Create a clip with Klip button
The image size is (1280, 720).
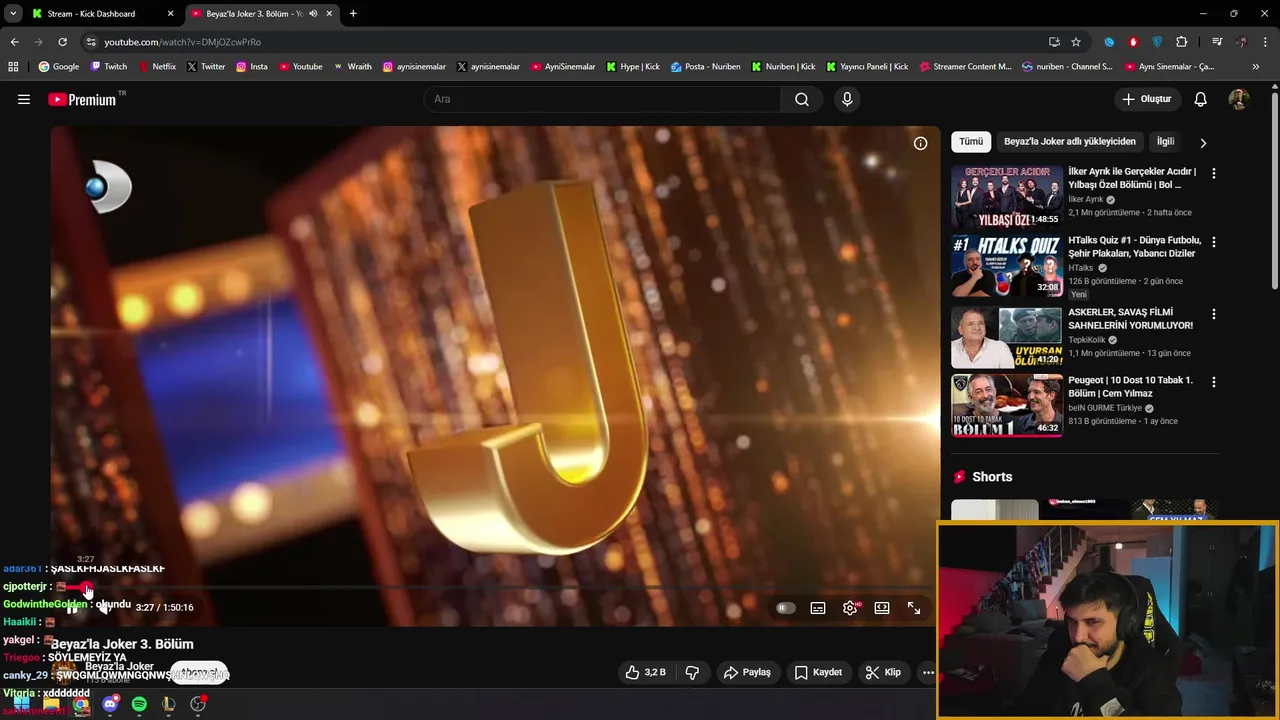coord(883,672)
